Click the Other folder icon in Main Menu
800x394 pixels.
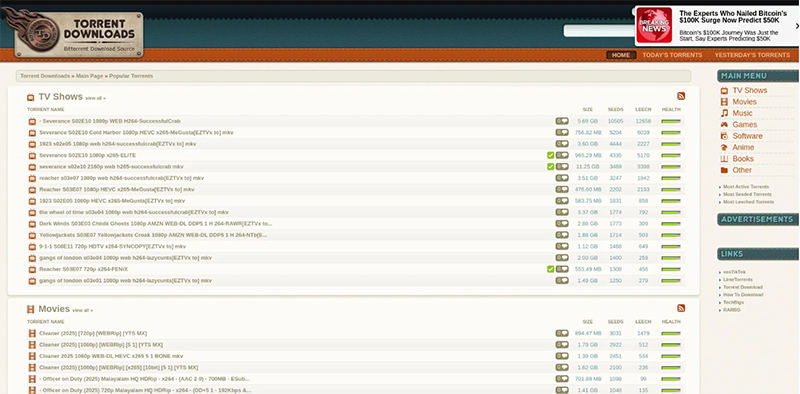pyautogui.click(x=724, y=170)
